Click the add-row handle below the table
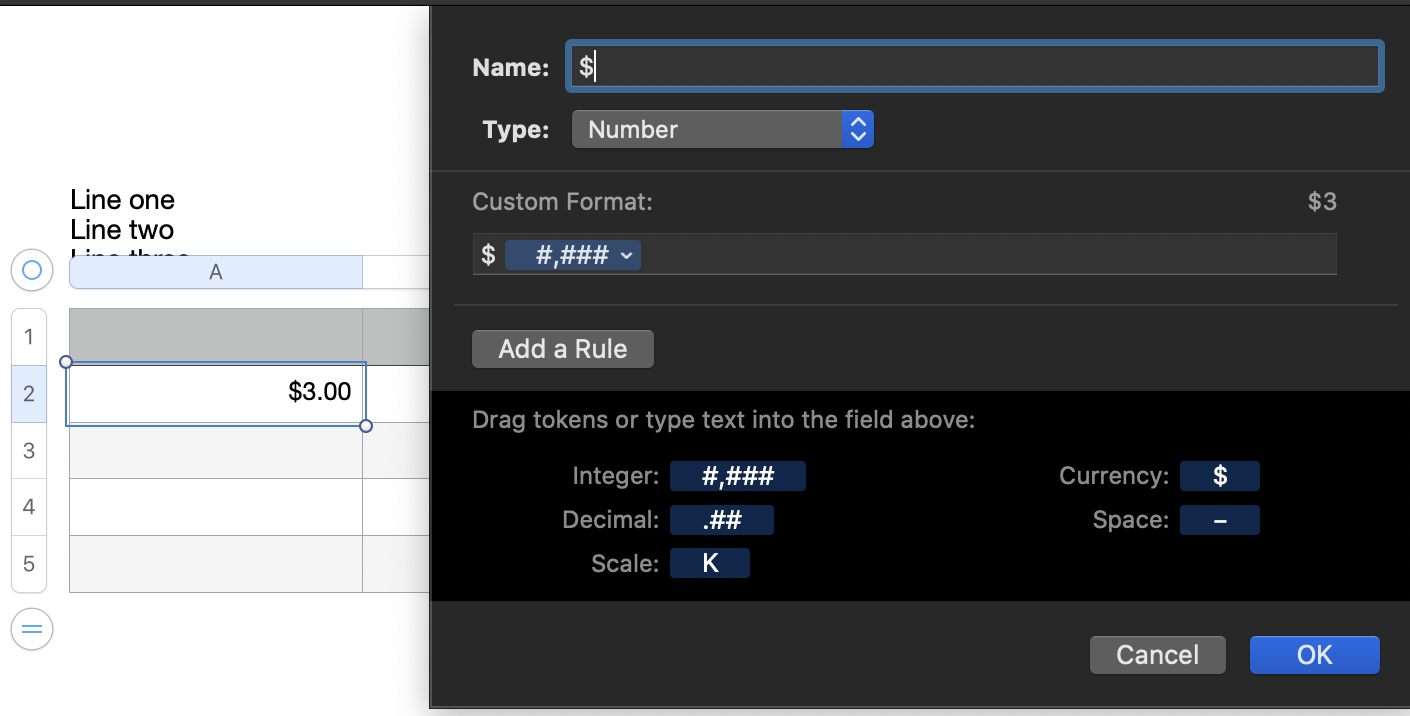Image resolution: width=1410 pixels, height=716 pixels. coord(31,629)
